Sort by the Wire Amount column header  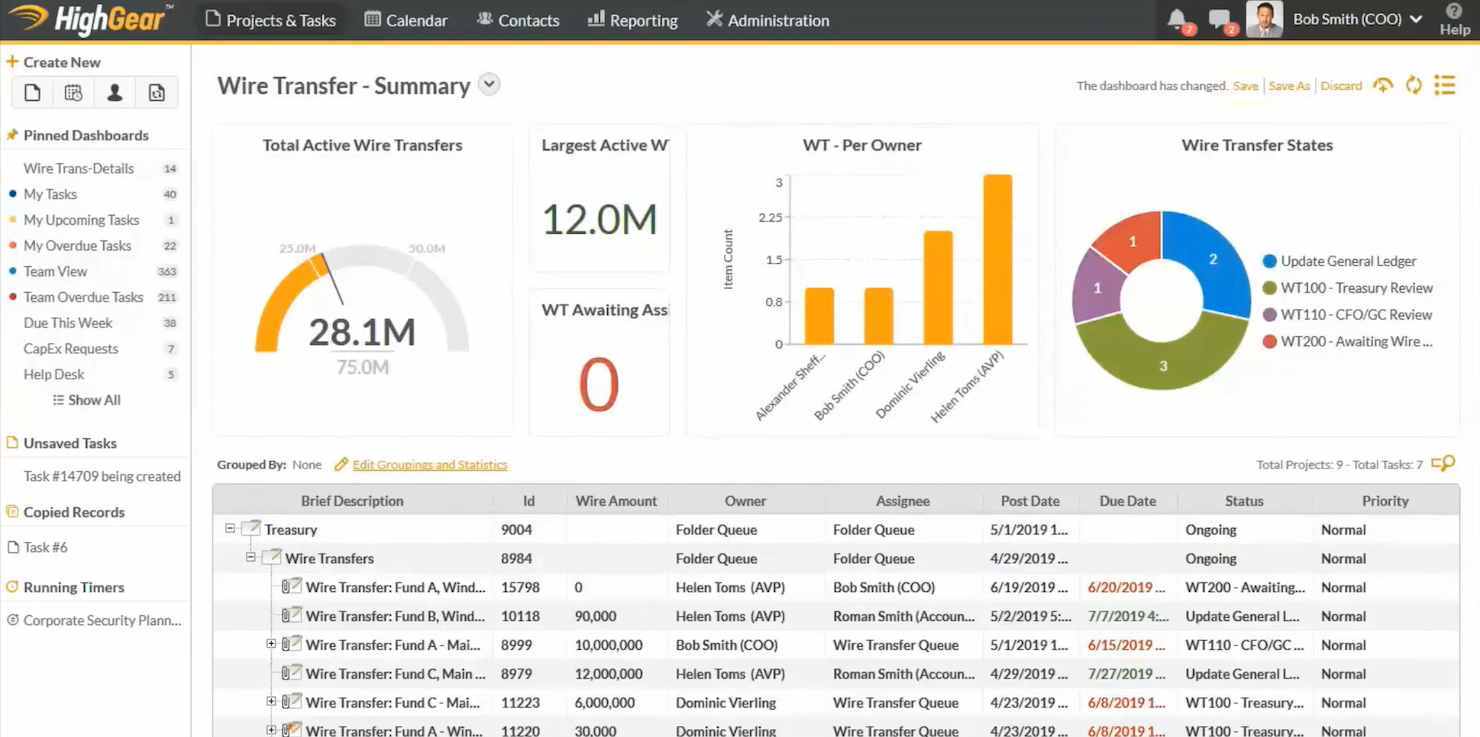coord(616,501)
